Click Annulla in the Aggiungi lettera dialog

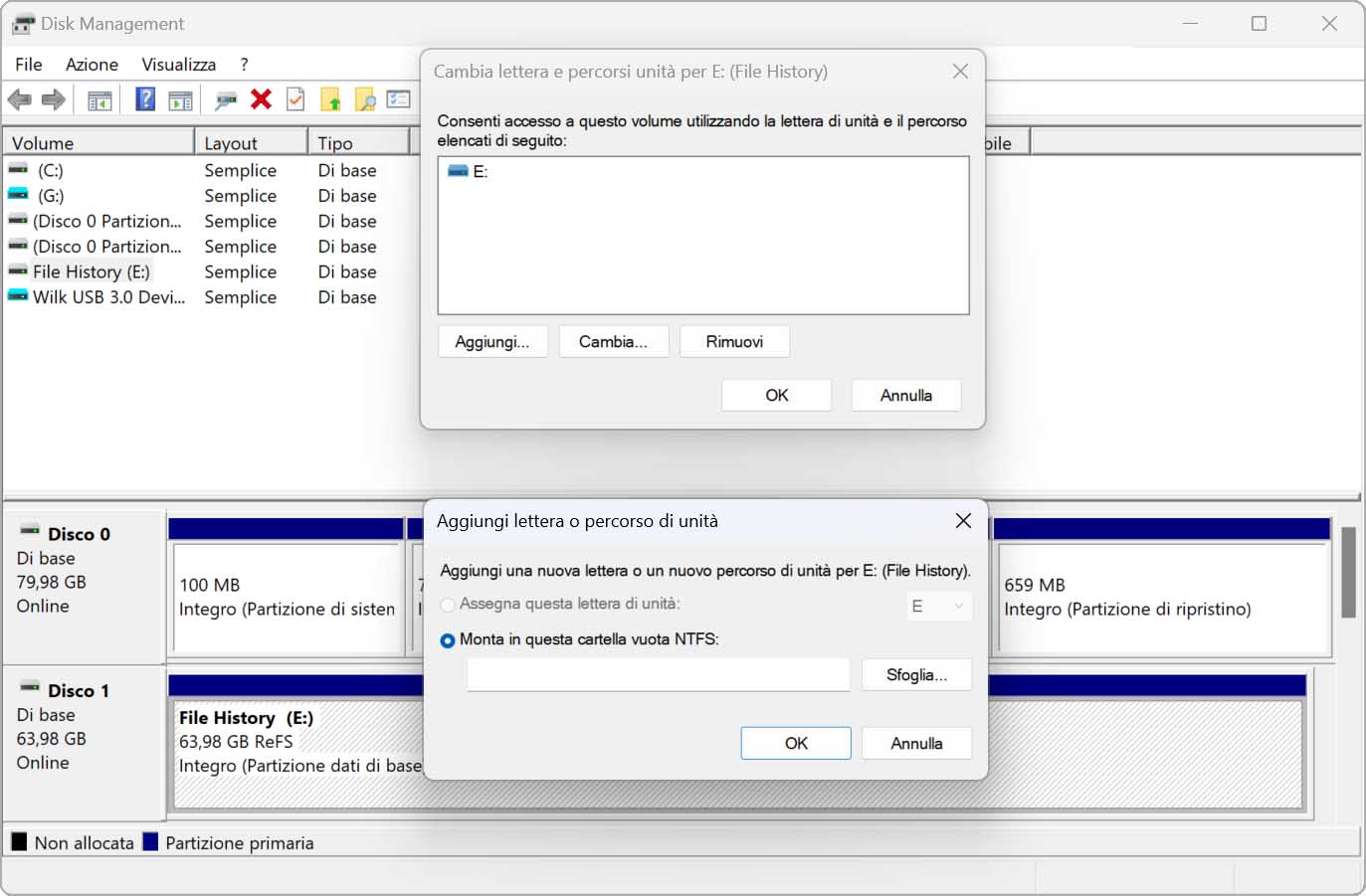916,744
